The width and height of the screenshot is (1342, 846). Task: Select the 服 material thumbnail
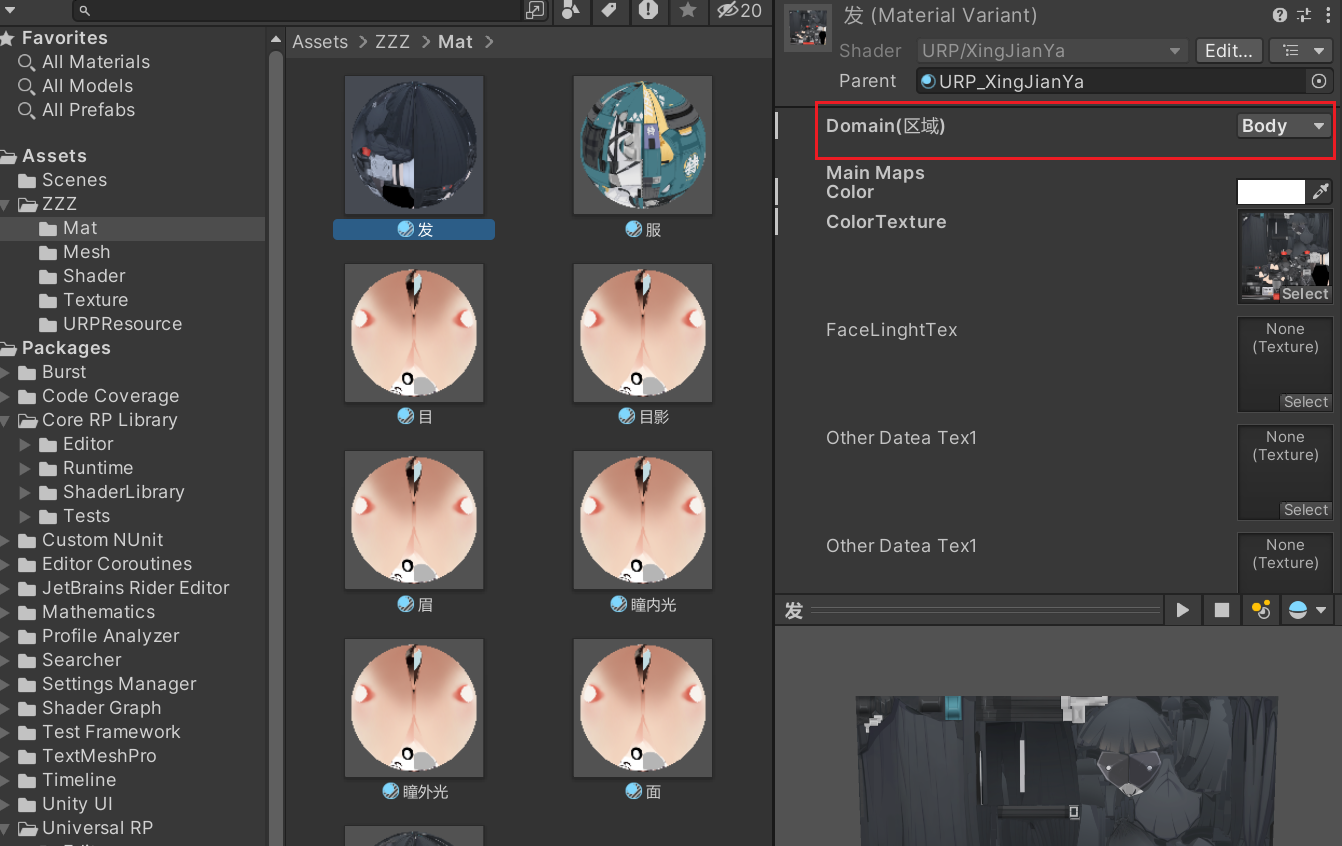(642, 145)
